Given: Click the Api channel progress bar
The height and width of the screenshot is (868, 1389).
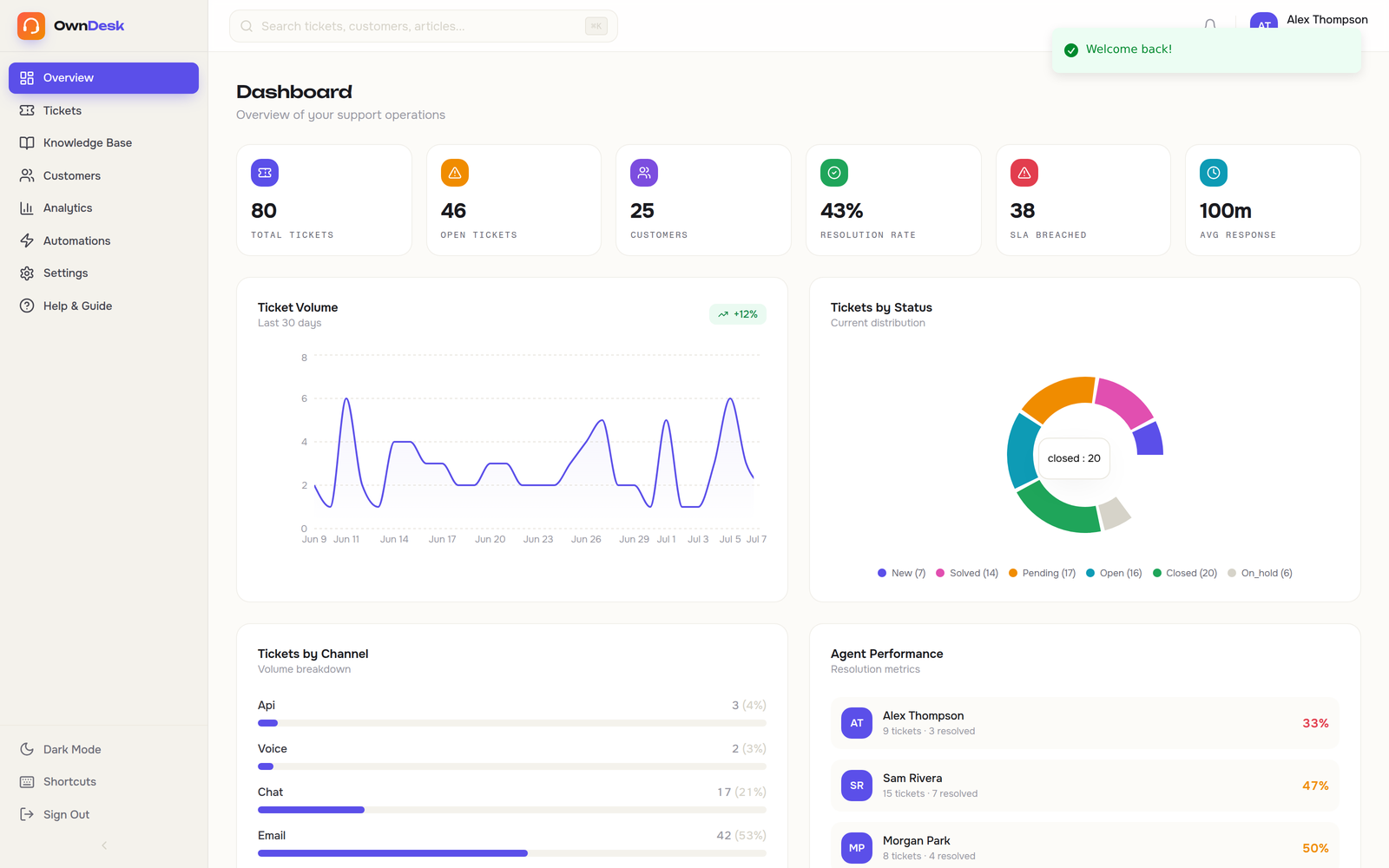Looking at the screenshot, I should click(x=512, y=723).
